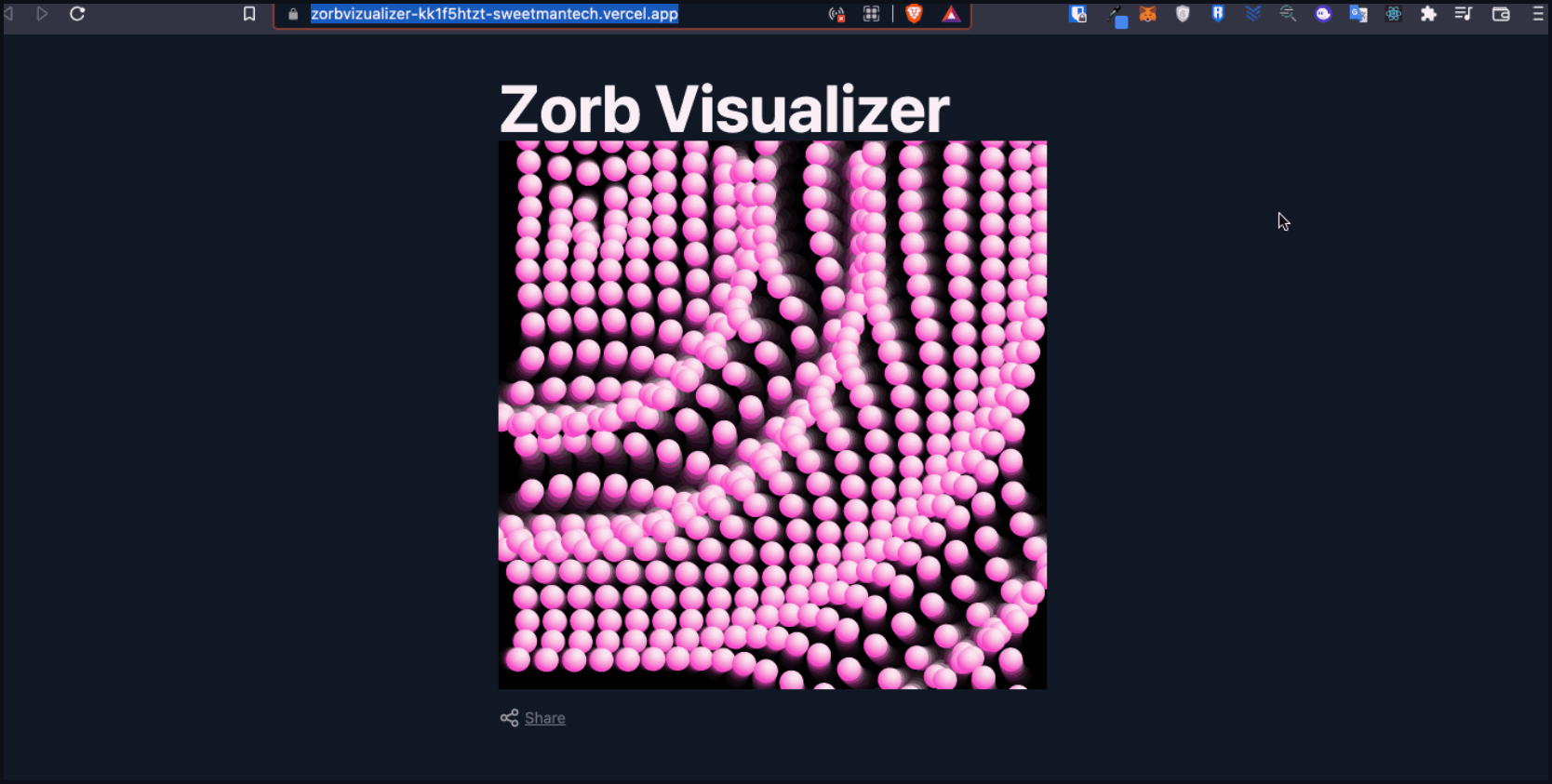Open the blocked media/autoplay indicator icon

[836, 14]
